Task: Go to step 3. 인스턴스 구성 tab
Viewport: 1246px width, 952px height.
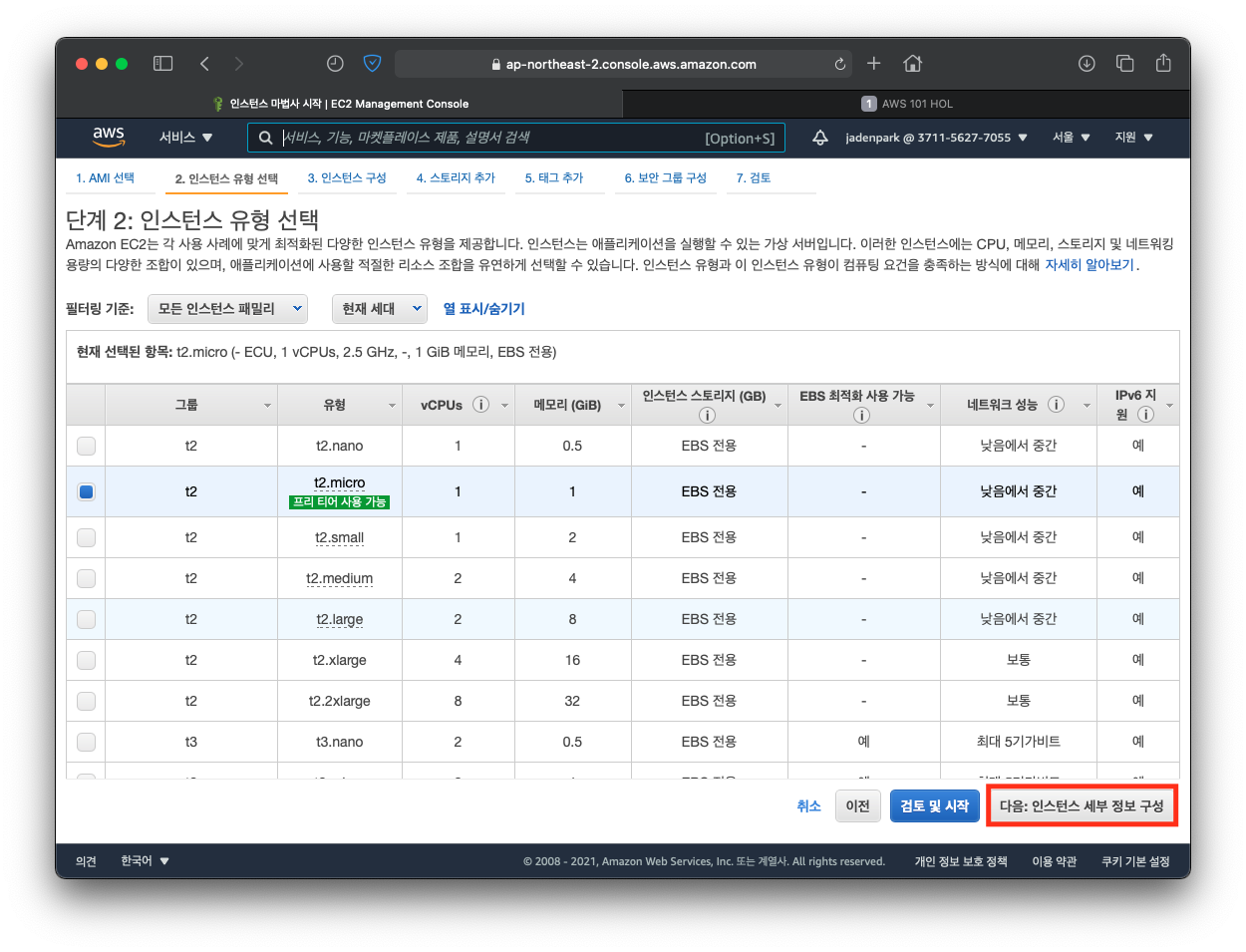Action: pos(347,177)
